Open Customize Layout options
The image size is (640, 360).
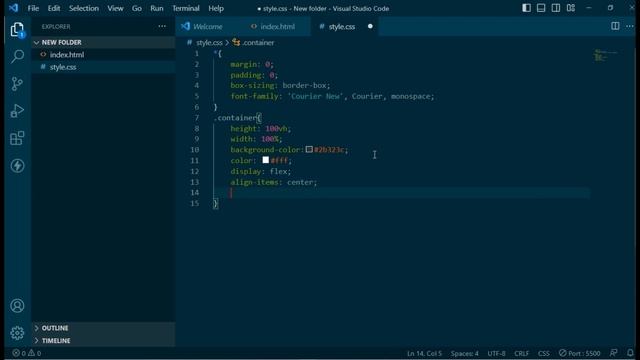coord(571,8)
